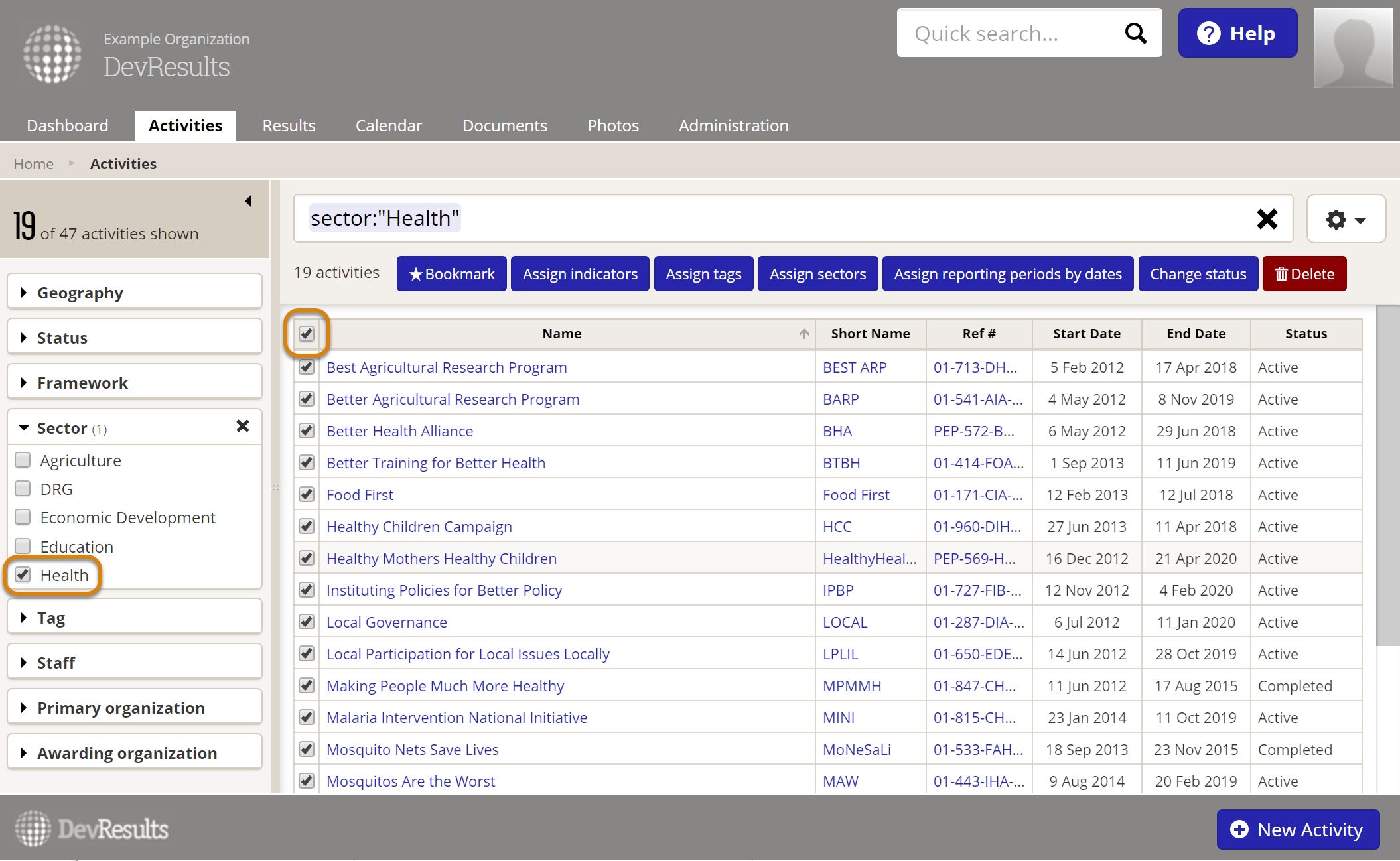Enable the Agriculture sector checkbox
Viewport: 1400px width, 861px height.
point(23,460)
